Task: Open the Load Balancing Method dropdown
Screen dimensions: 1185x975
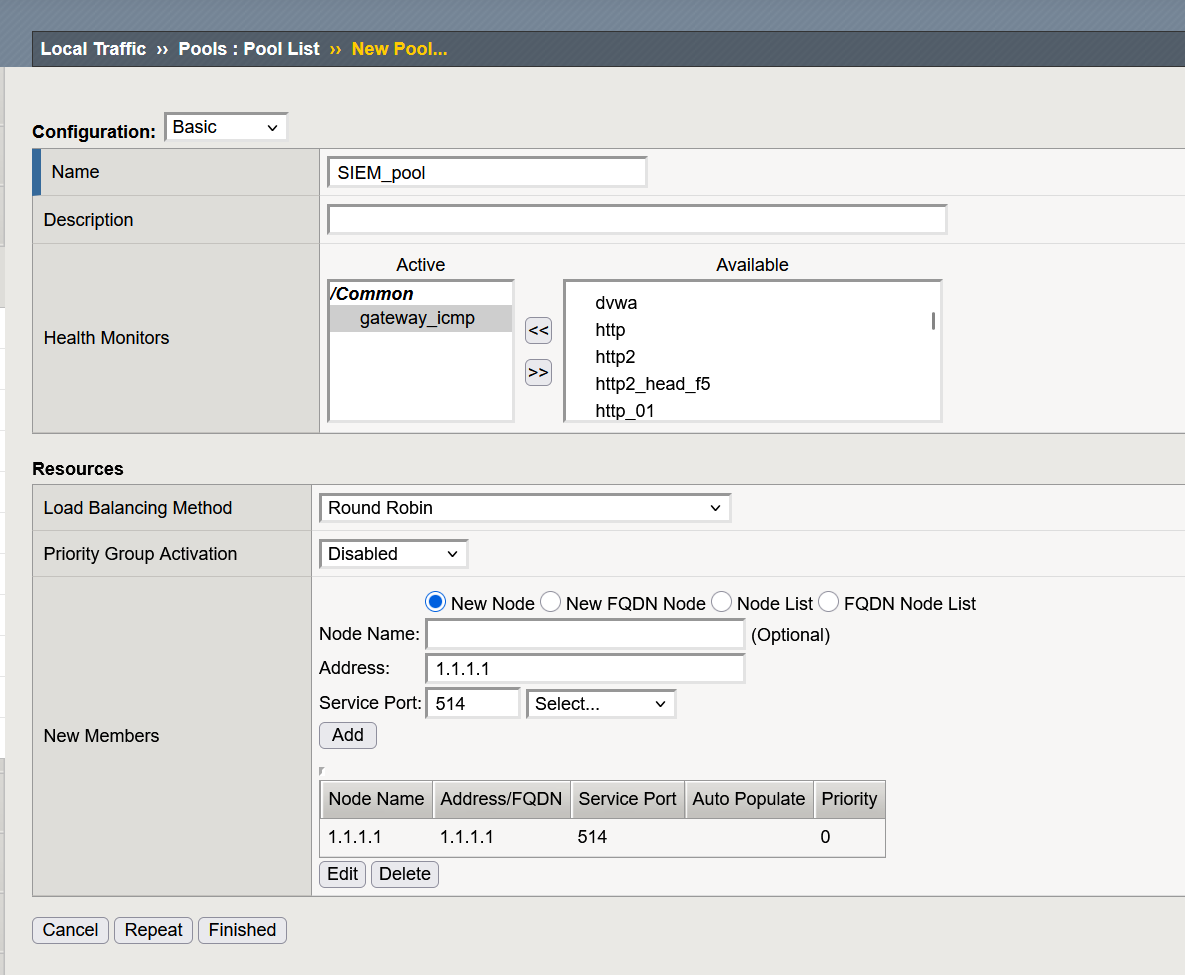Action: pos(524,508)
